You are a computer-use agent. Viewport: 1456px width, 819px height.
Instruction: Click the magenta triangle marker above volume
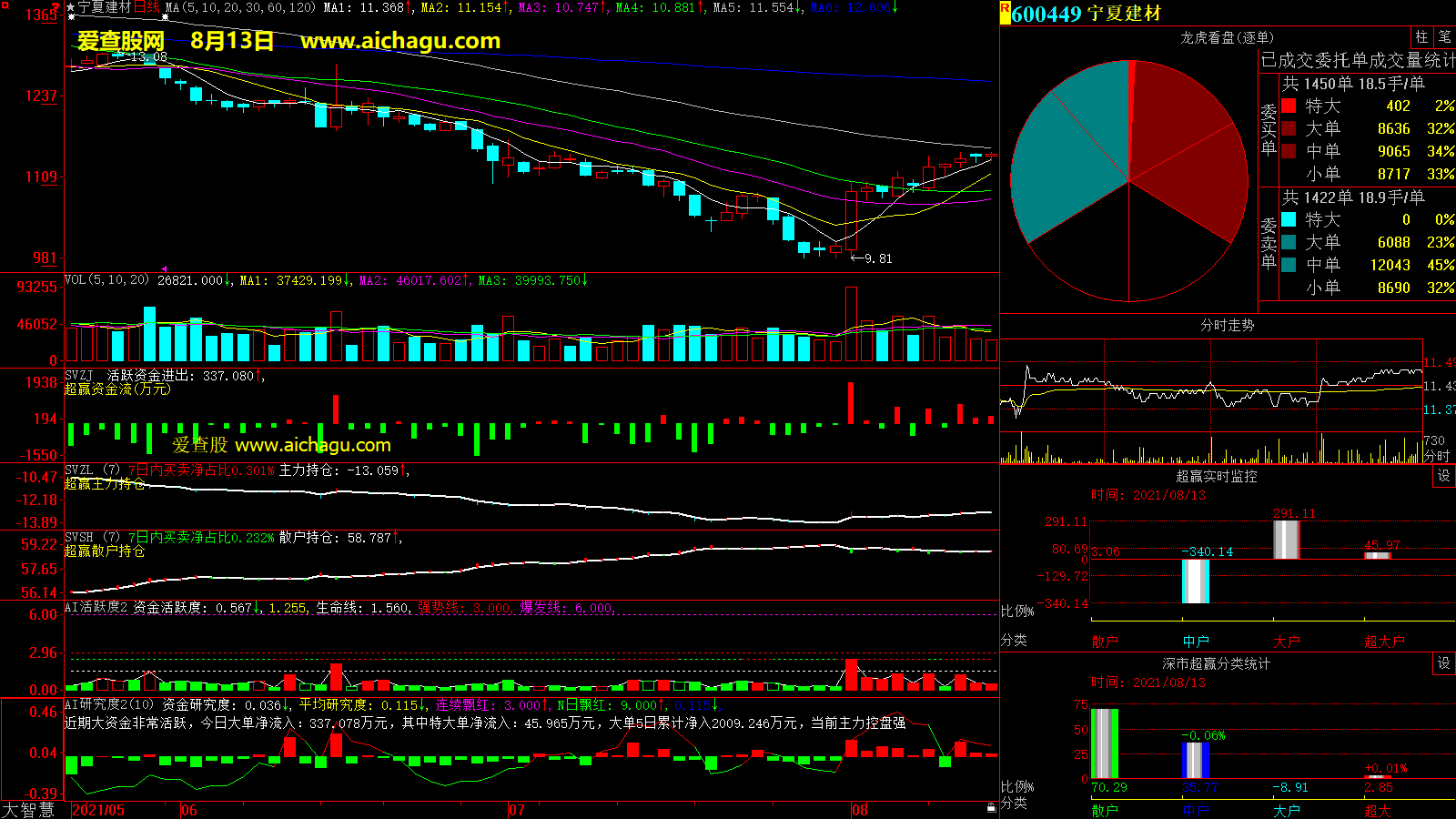point(164,268)
